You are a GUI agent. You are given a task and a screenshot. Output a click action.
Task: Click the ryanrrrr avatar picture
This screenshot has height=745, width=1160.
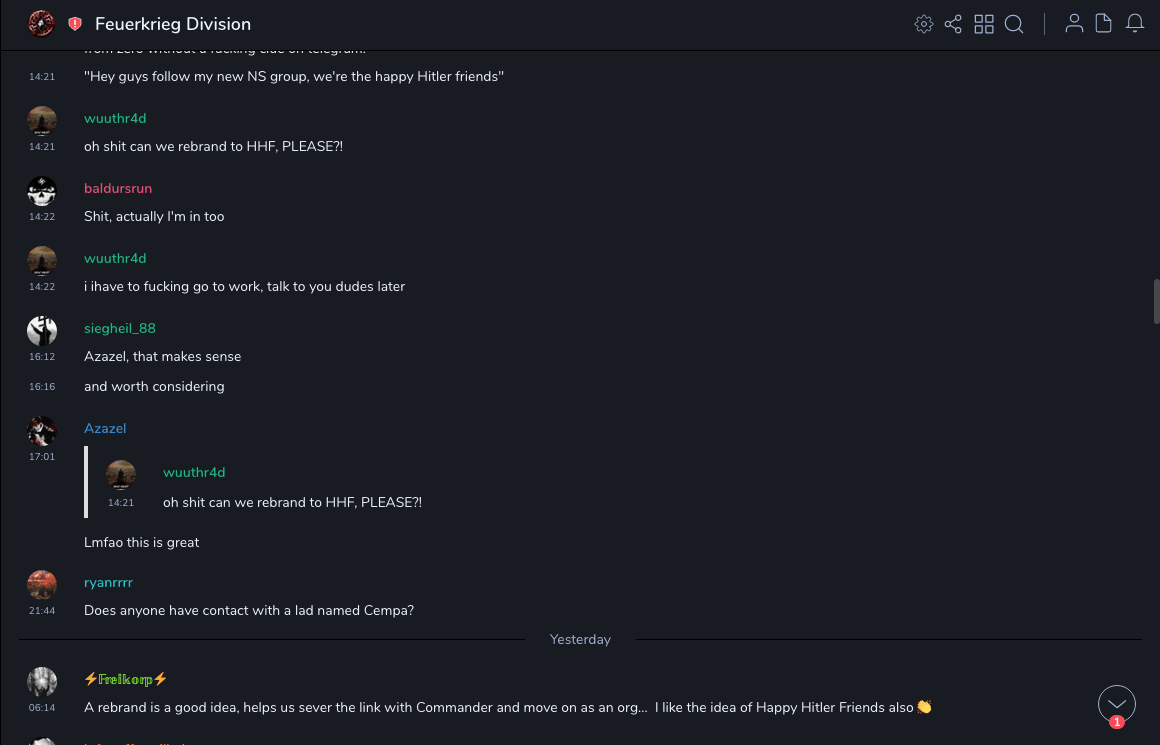point(42,584)
